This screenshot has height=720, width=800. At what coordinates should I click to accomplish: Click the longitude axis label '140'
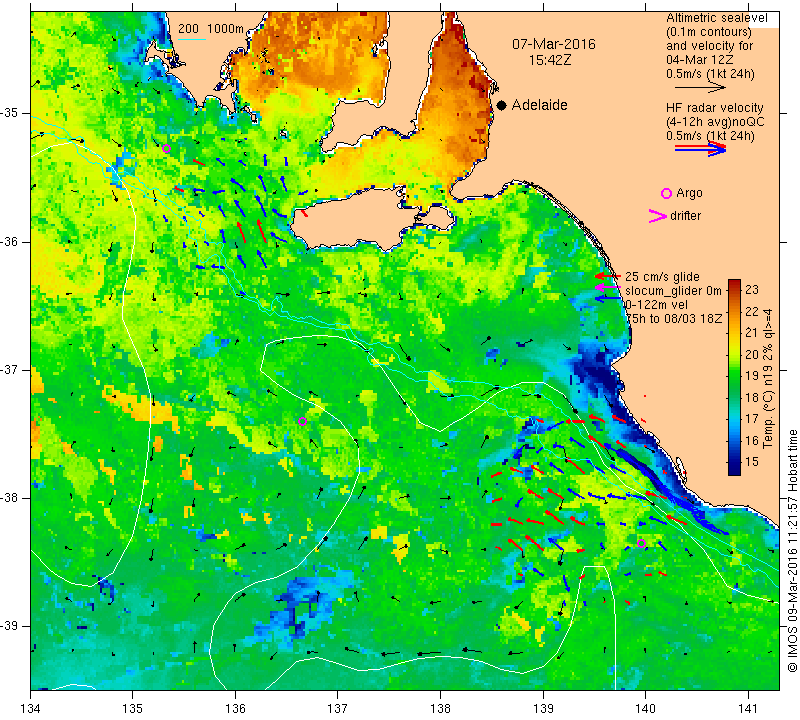(645, 709)
